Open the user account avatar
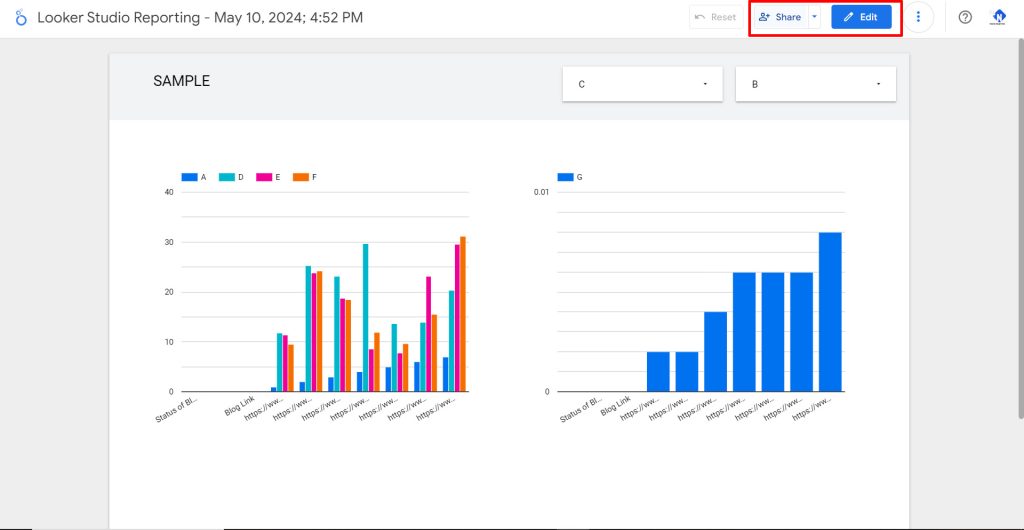 [x=998, y=17]
